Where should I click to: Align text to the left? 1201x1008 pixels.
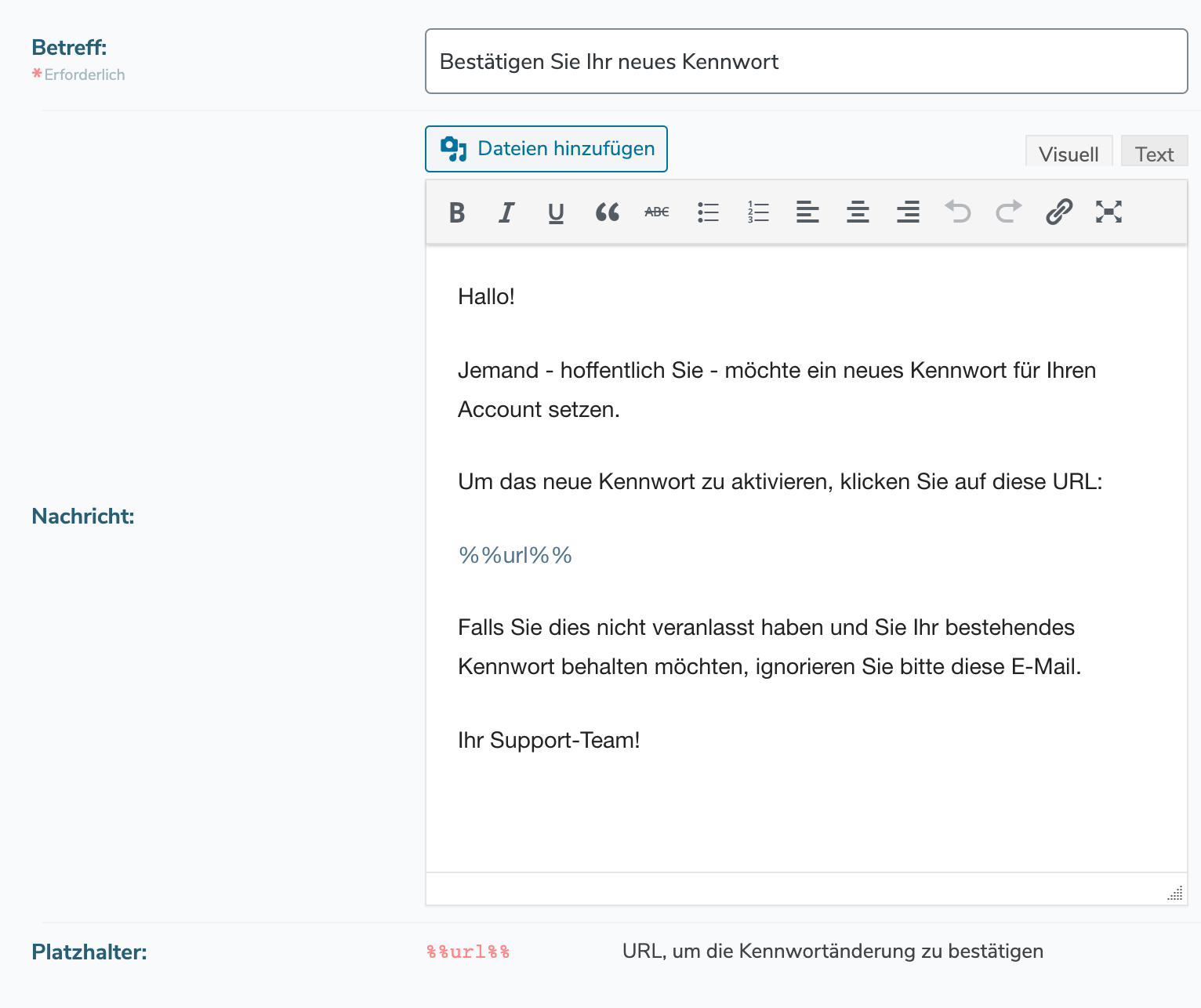[807, 212]
